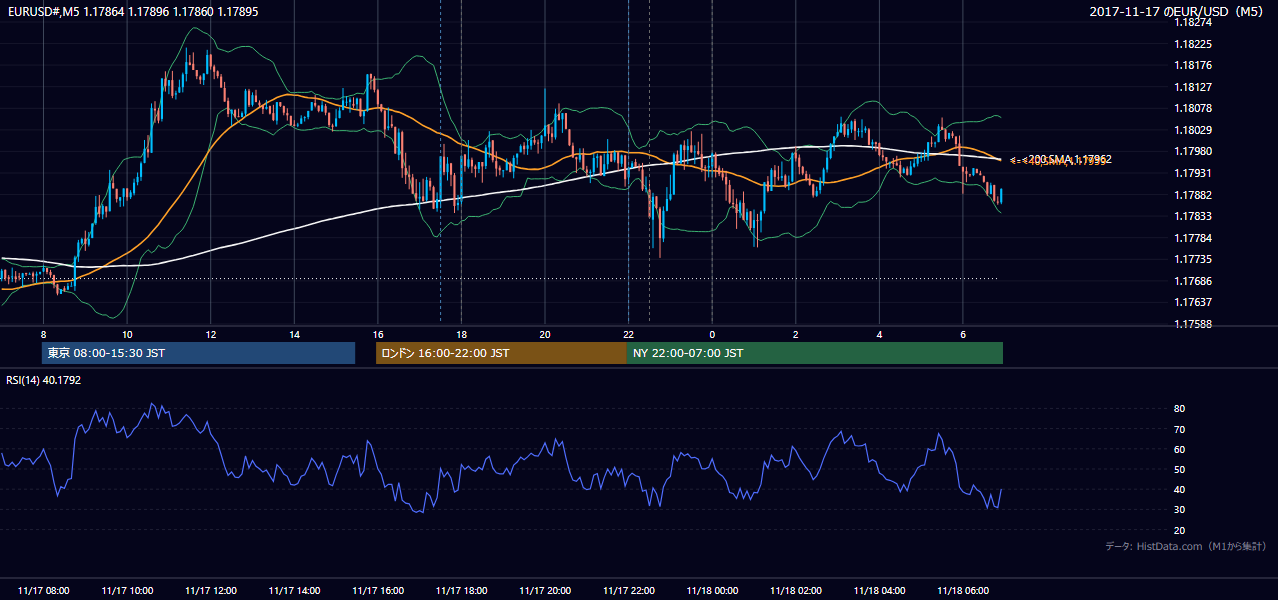Screen dimensions: 1278x600
Task: Click RSI scale value 60
Action: (x=1180, y=449)
